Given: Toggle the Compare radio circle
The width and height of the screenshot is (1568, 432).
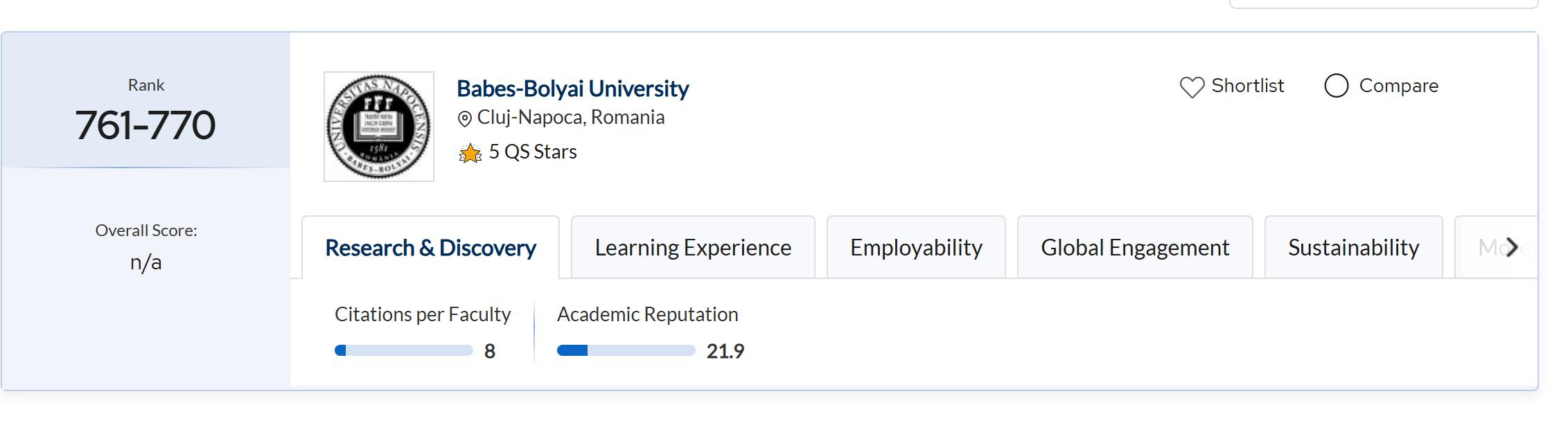Looking at the screenshot, I should [x=1336, y=86].
